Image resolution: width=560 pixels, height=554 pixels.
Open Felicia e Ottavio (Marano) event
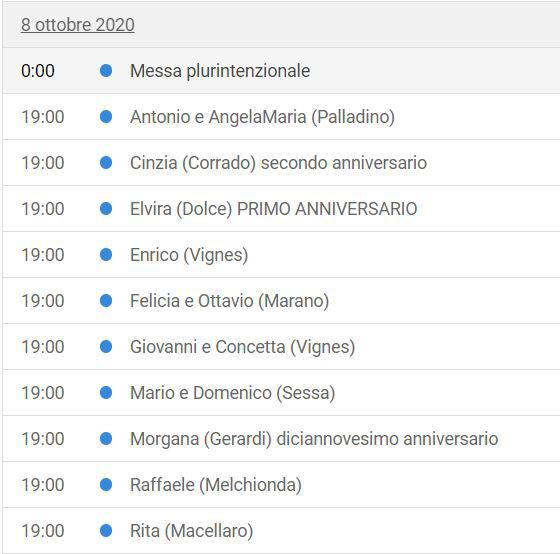(230, 301)
